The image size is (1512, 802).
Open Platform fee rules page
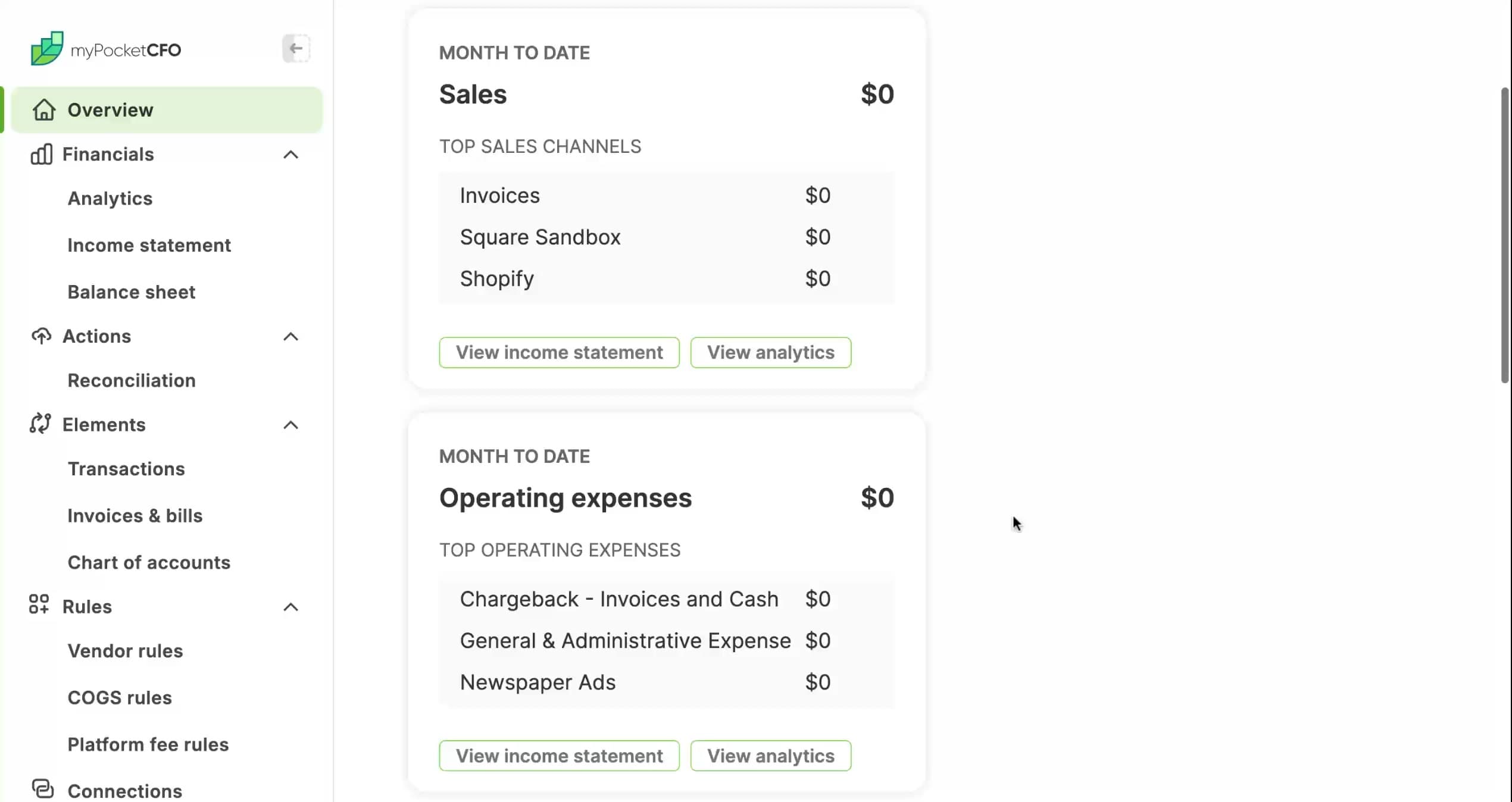[148, 744]
